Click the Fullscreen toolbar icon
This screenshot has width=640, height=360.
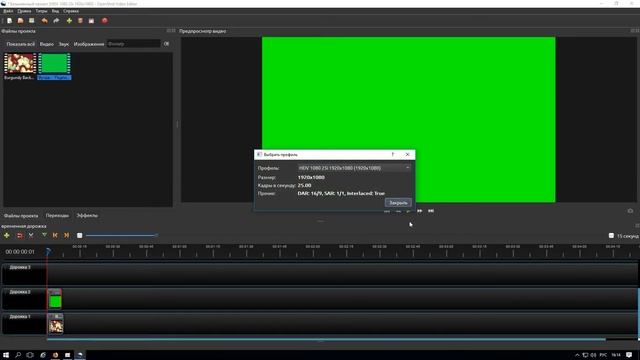[x=91, y=20]
